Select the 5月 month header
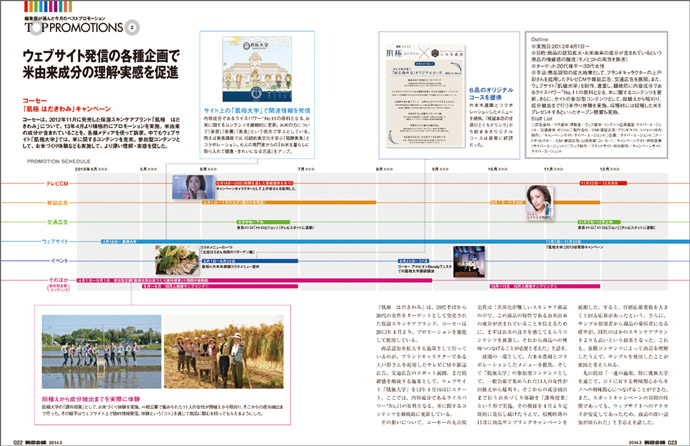 (x=148, y=169)
